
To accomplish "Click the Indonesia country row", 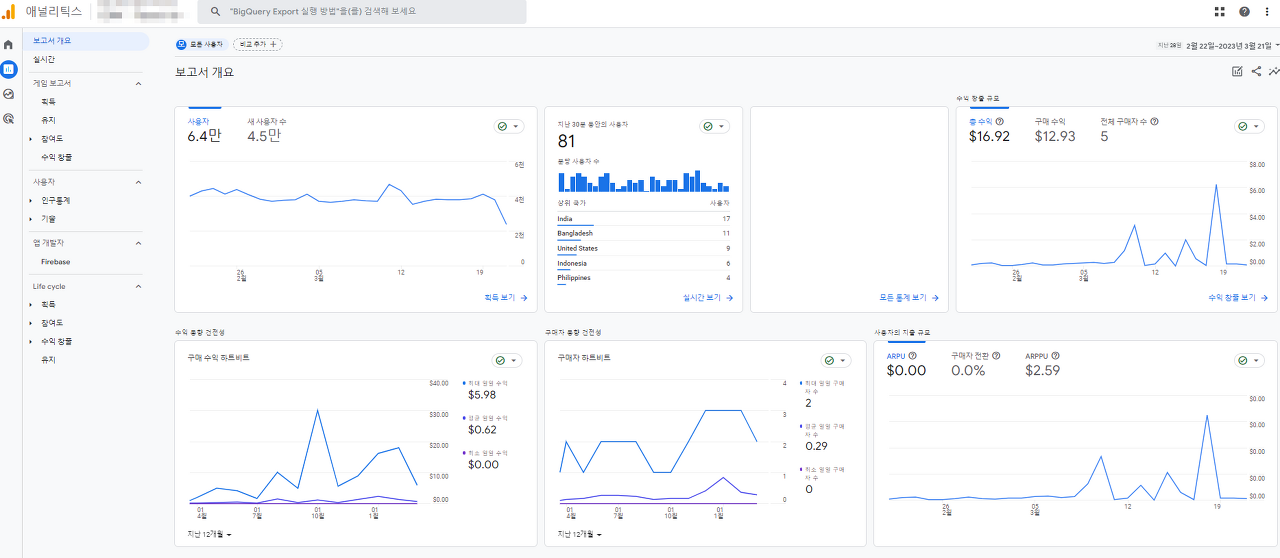I will 644,263.
